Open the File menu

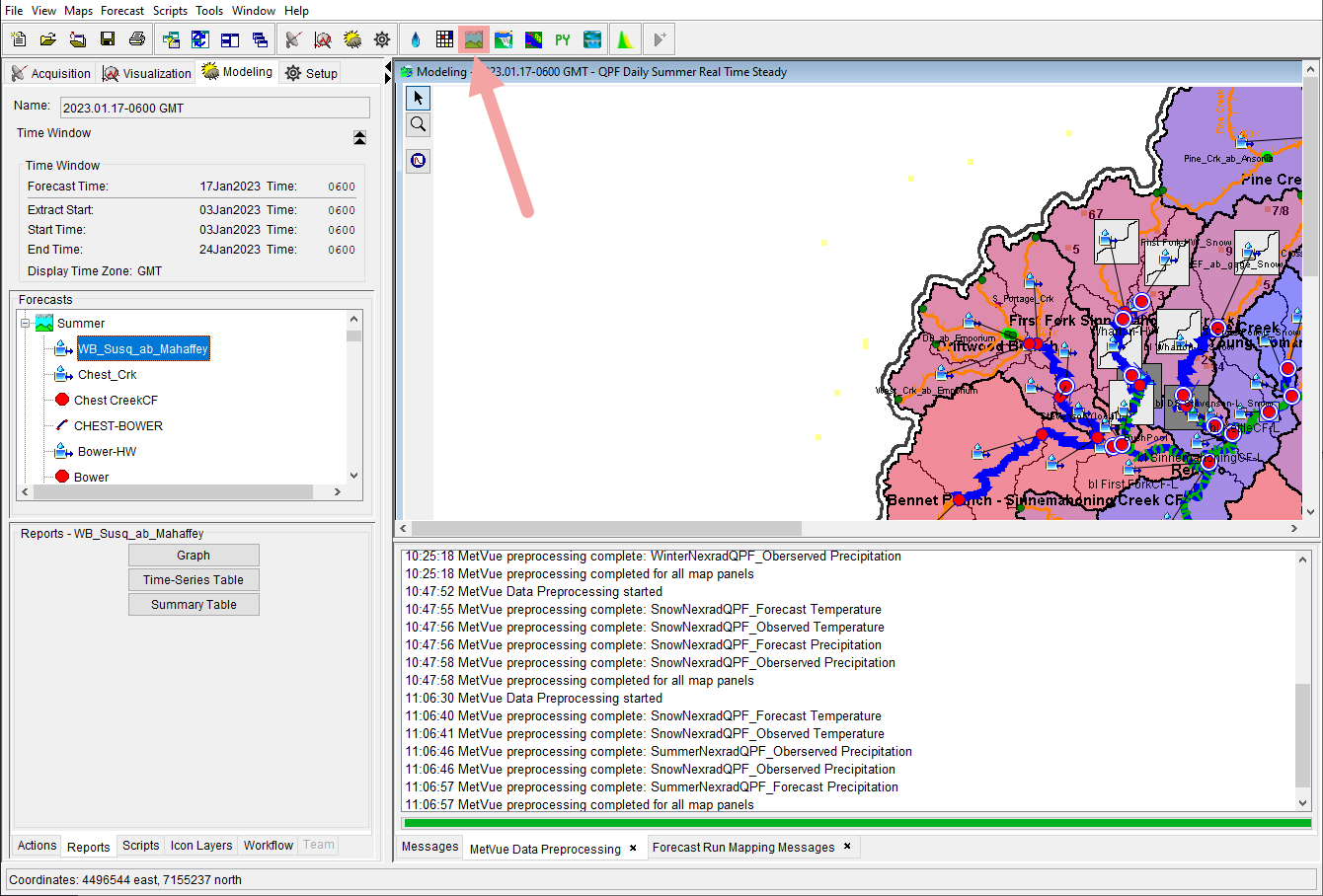click(14, 11)
